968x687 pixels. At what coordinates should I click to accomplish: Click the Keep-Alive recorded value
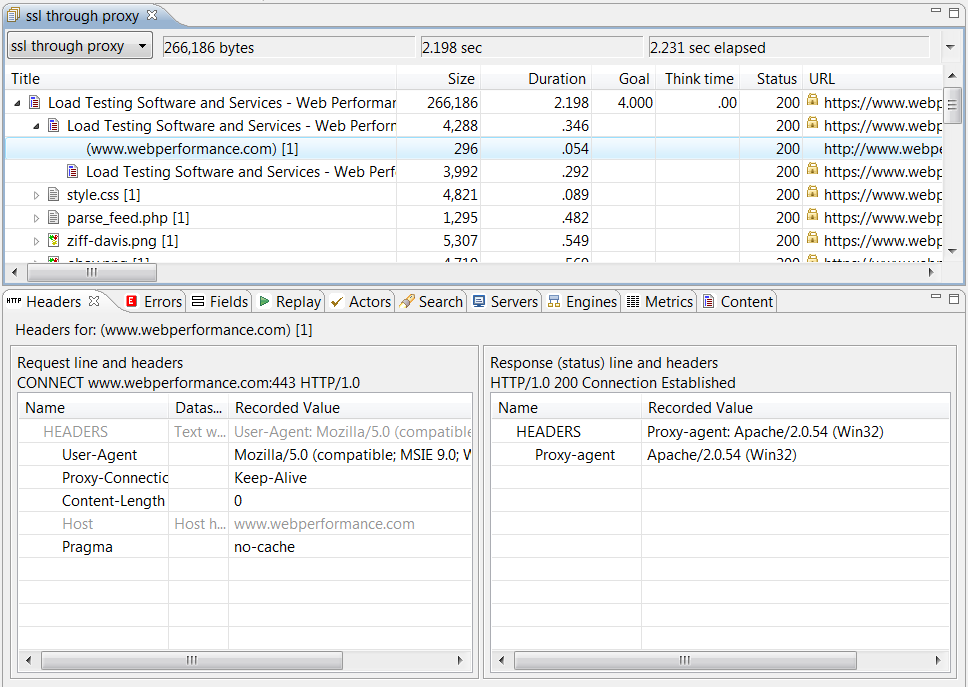coord(270,478)
